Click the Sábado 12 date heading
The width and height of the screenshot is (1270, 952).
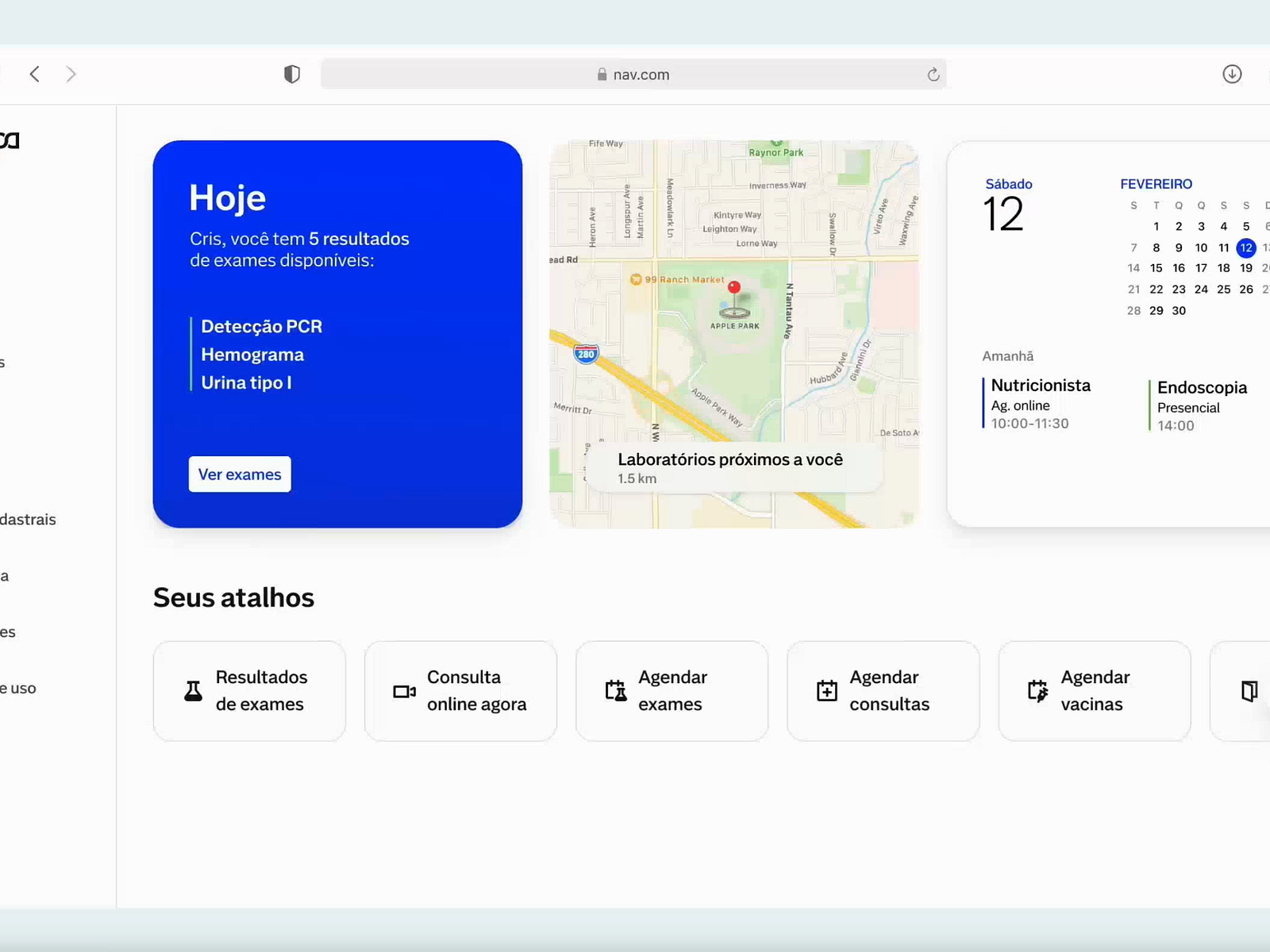pos(1008,205)
